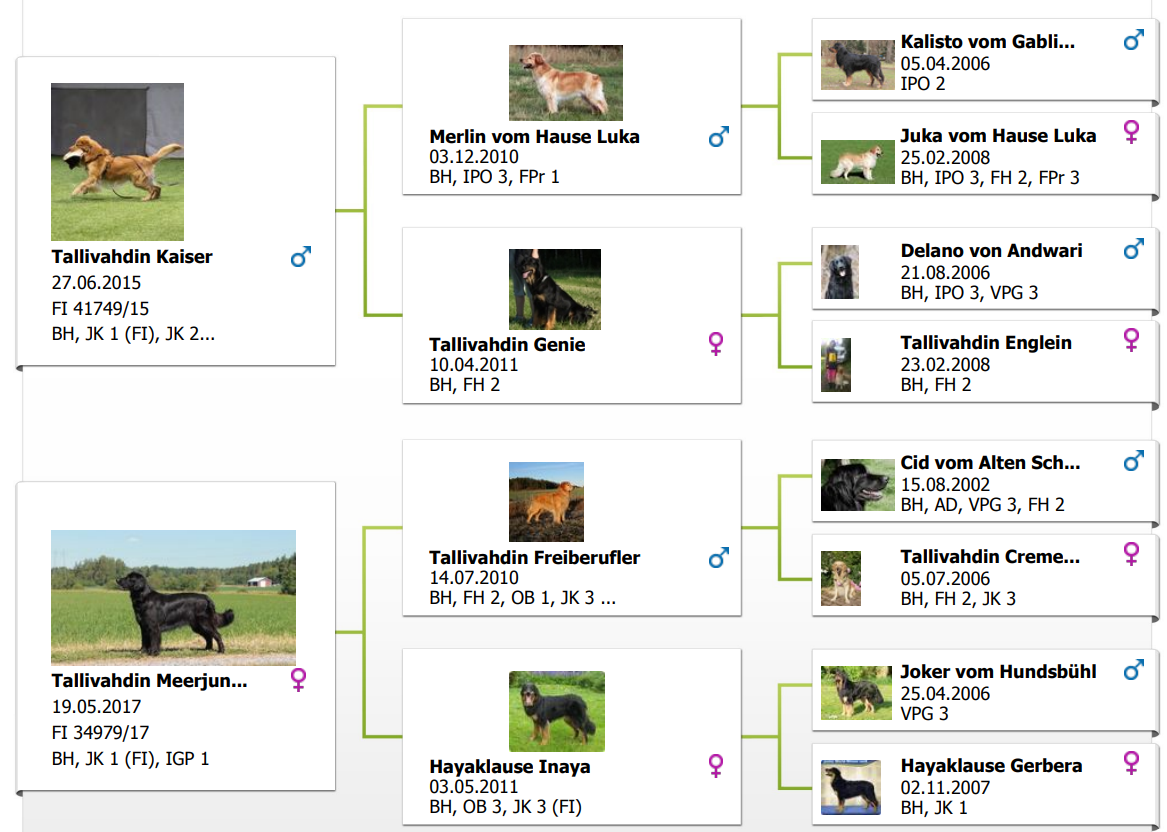1167x832 pixels.
Task: Open Tallivahdin Meerjun black dog photo
Action: [173, 597]
